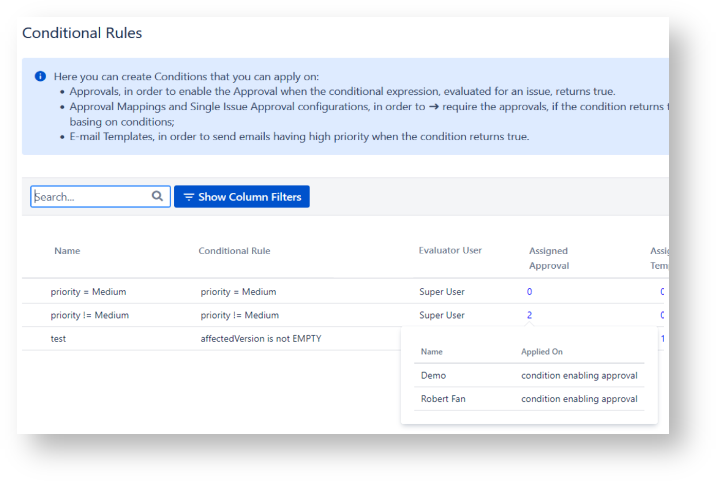717x482 pixels.
Task: Click the info icon in the blue banner
Action: pos(40,76)
